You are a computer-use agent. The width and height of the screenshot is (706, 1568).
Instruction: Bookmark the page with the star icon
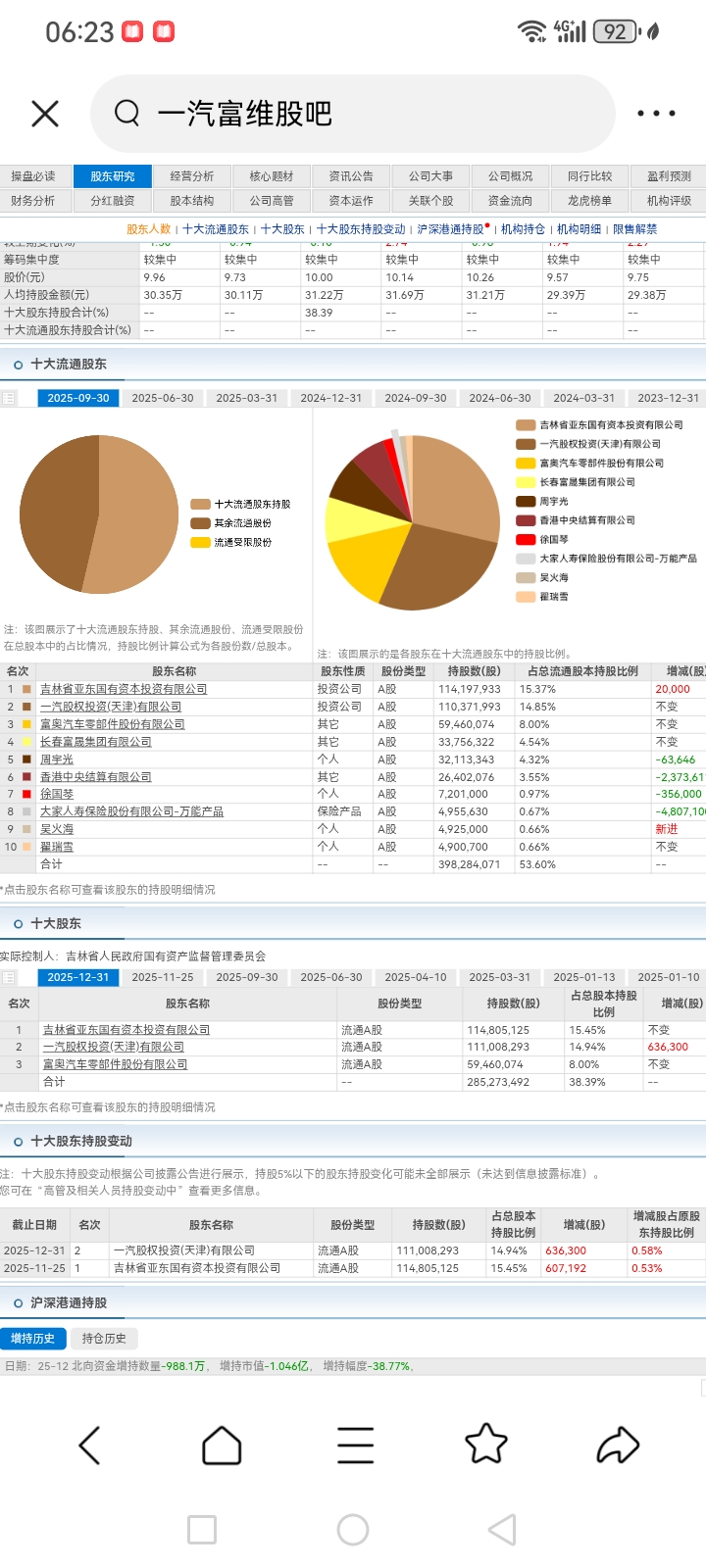point(486,1444)
